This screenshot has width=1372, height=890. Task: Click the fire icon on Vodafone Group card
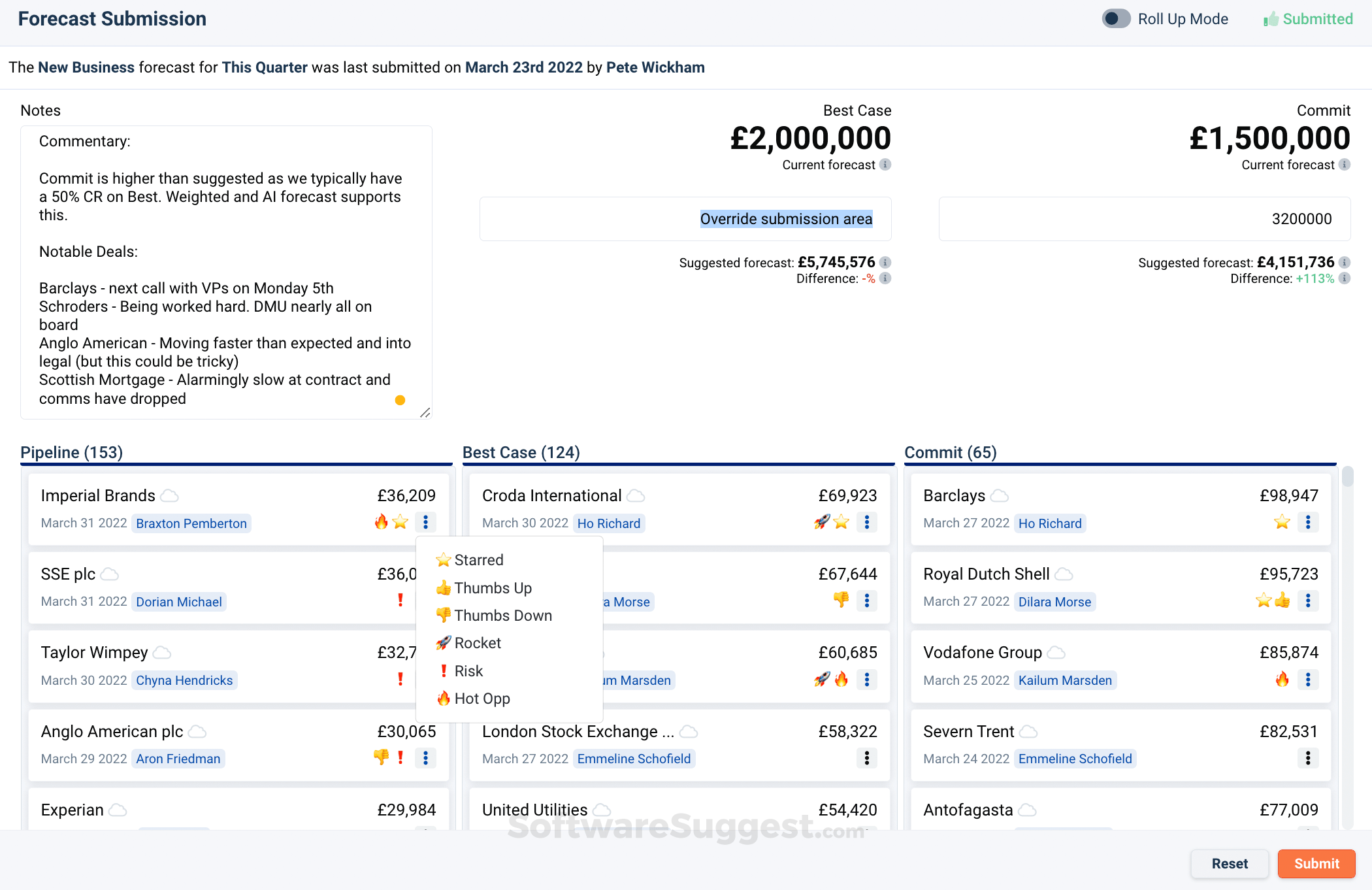pos(1282,680)
